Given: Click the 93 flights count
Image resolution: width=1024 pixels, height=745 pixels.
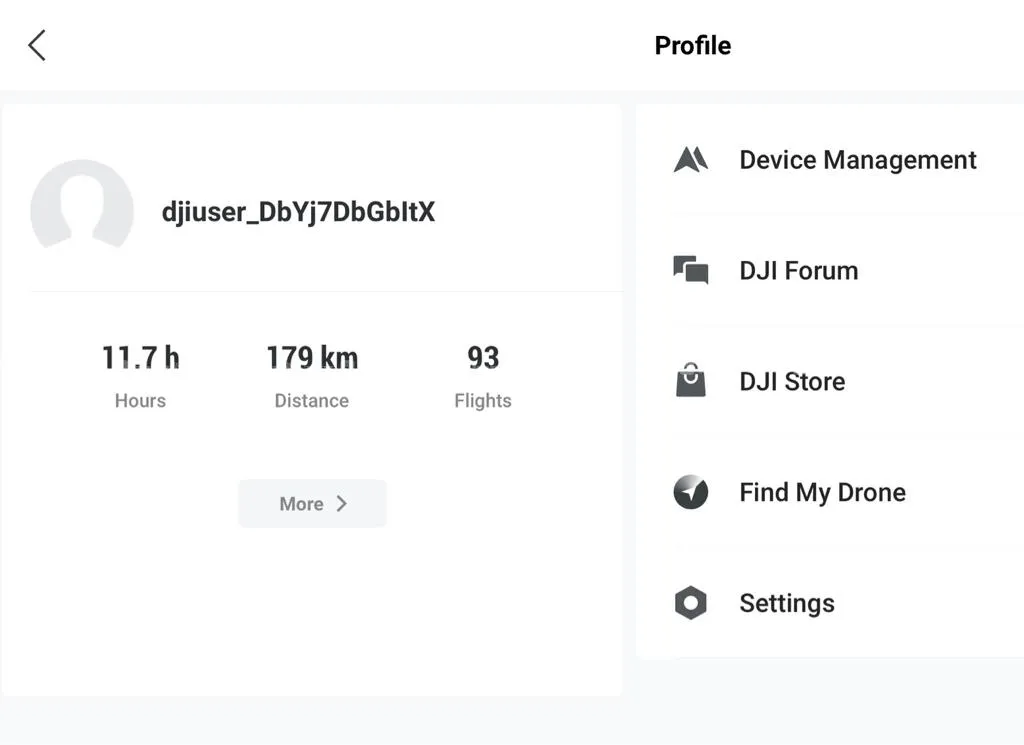Looking at the screenshot, I should (x=483, y=358).
